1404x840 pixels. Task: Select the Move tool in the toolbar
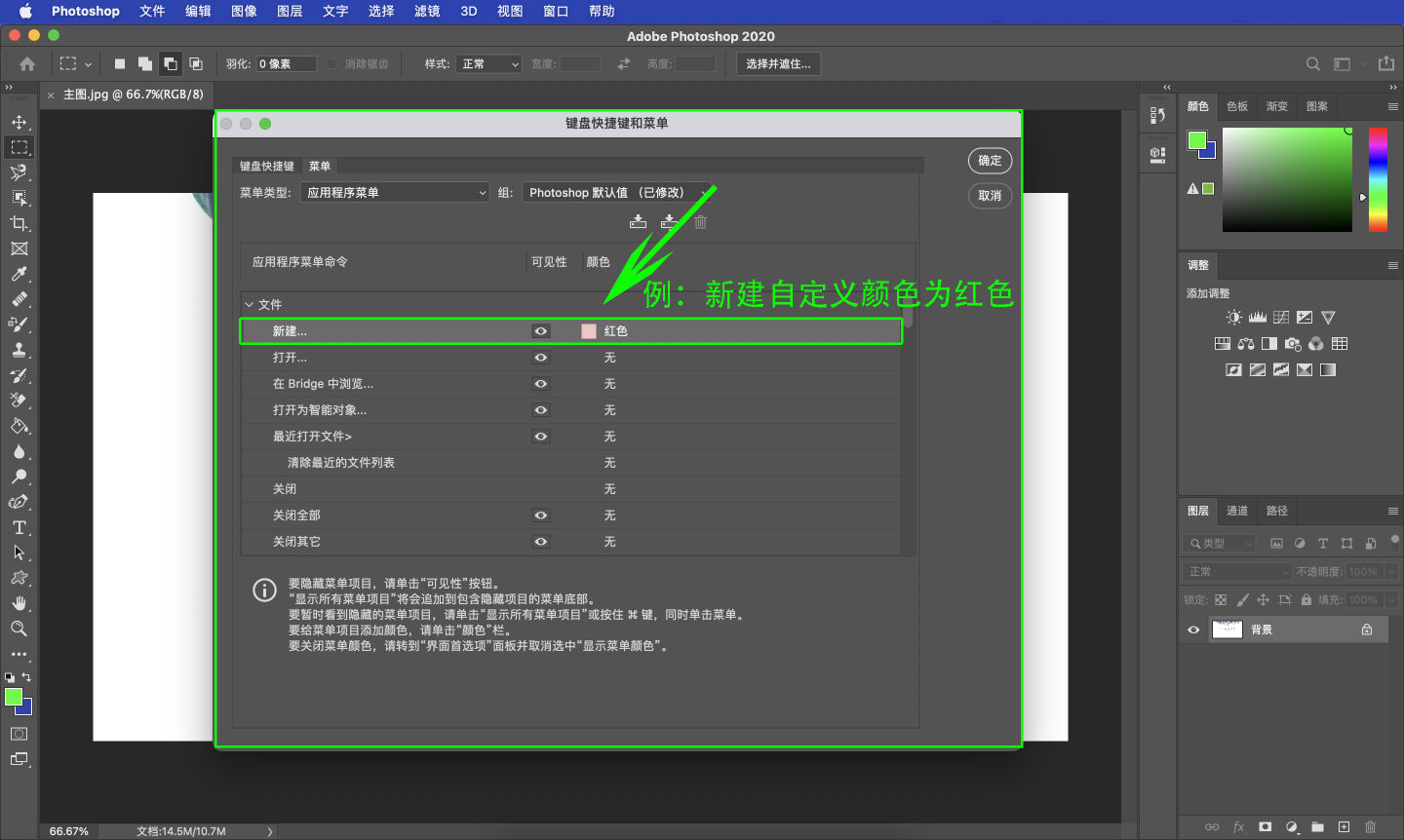pos(19,122)
